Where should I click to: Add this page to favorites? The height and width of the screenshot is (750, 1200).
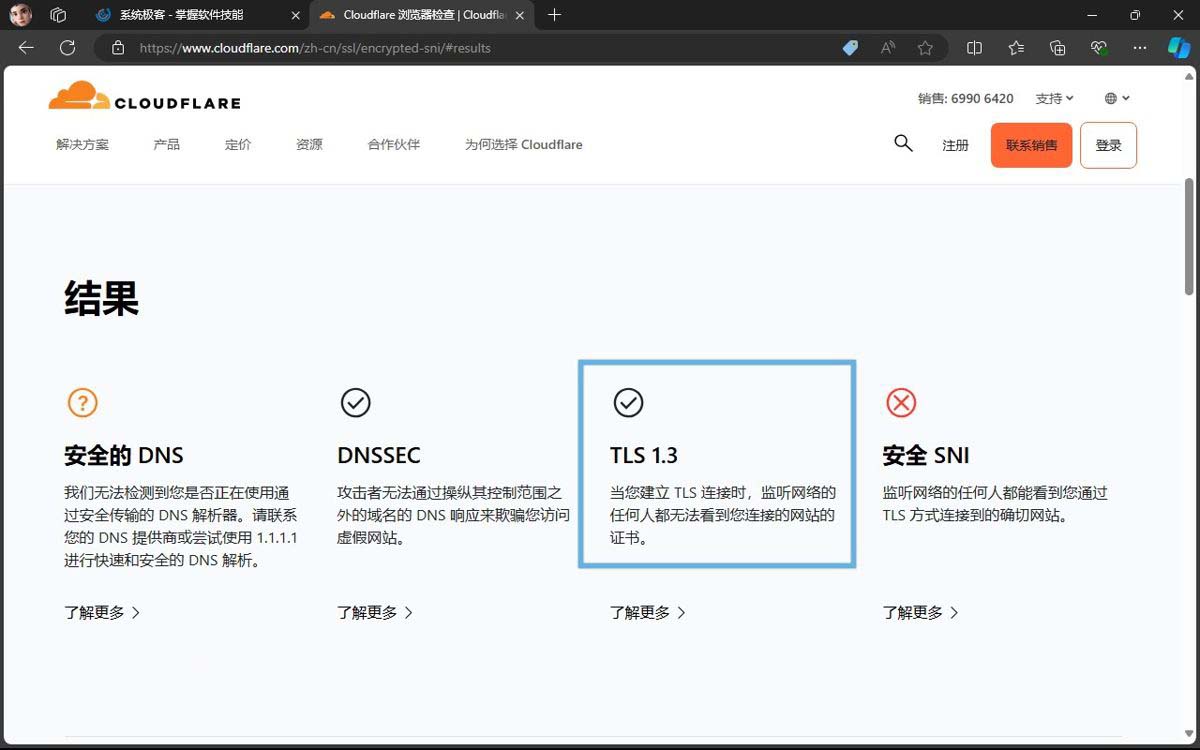[925, 47]
